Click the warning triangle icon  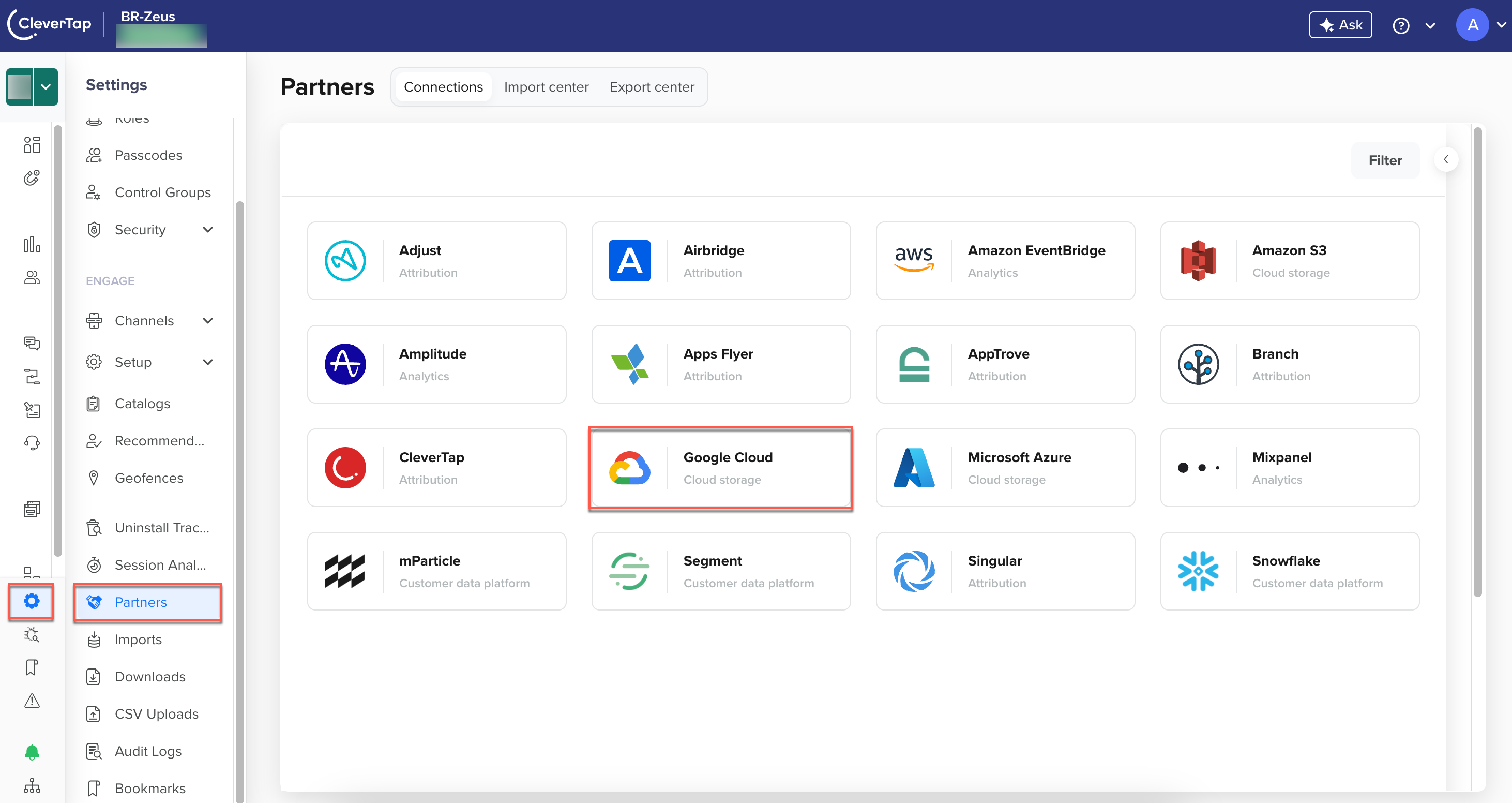tap(32, 701)
